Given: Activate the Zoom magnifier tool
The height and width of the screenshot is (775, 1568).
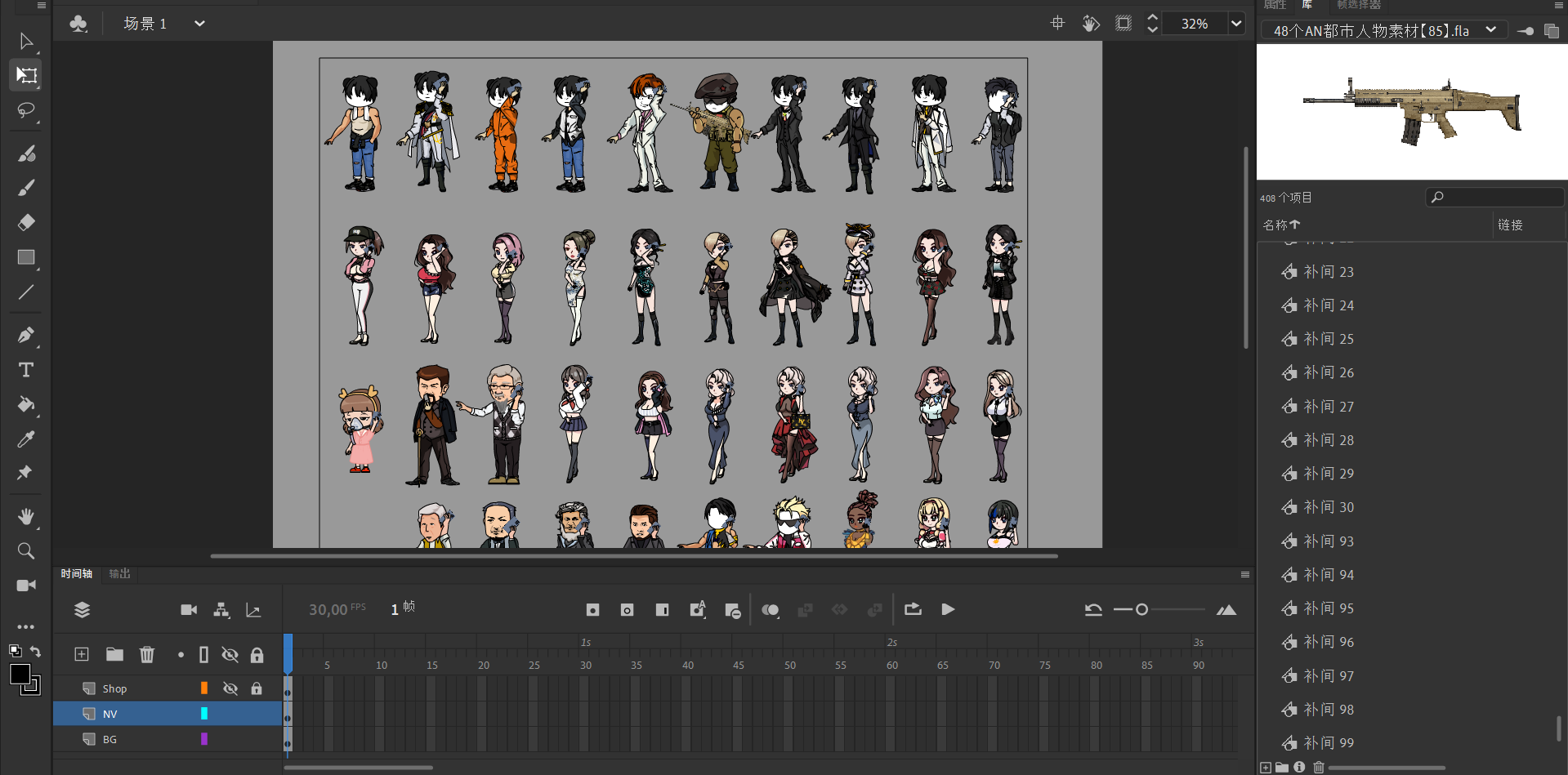Looking at the screenshot, I should tap(26, 551).
